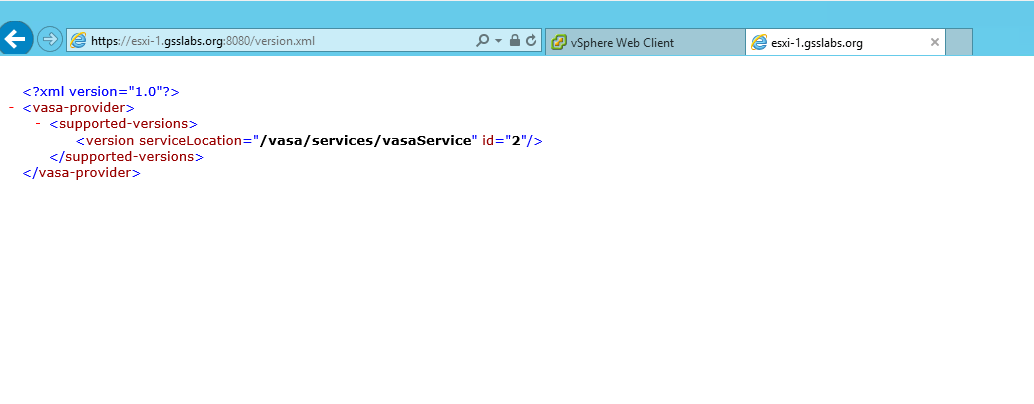
Task: Click the closing vasa-provider tag
Action: (x=81, y=173)
